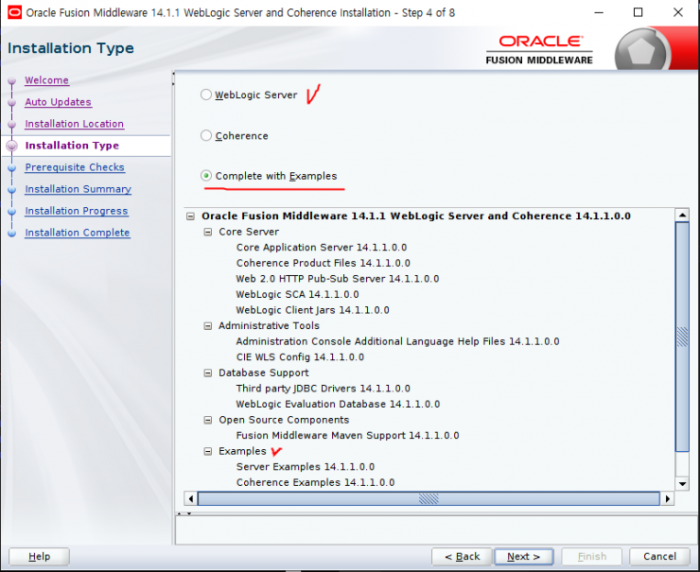Go to the Auto Updates step

(58, 102)
